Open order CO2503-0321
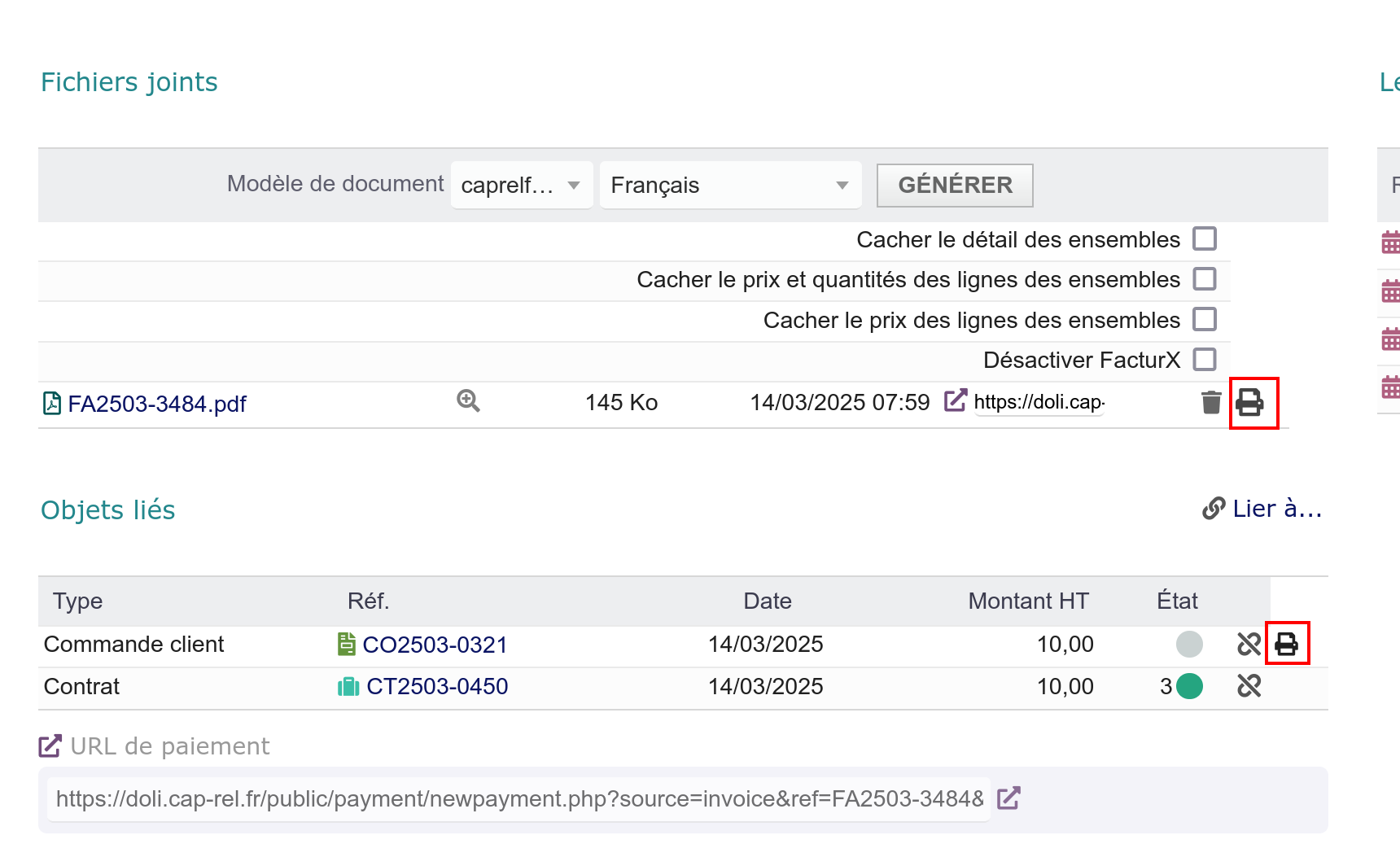Viewport: 1400px width, 857px height. click(435, 645)
